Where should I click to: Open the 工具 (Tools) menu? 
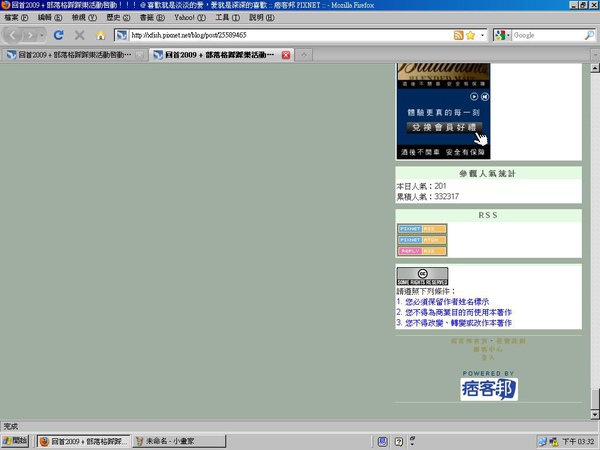pyautogui.click(x=227, y=18)
